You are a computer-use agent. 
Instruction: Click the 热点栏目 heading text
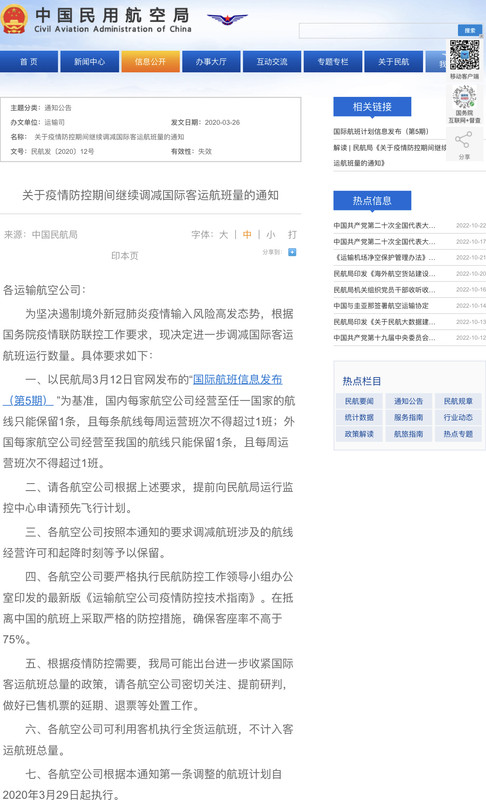point(362,381)
